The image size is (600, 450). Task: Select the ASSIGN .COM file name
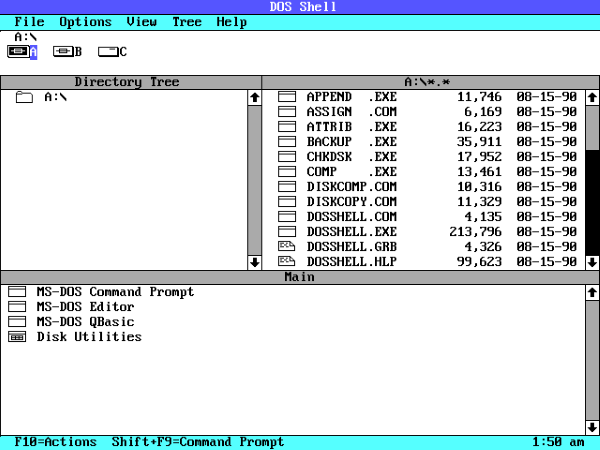(x=352, y=112)
